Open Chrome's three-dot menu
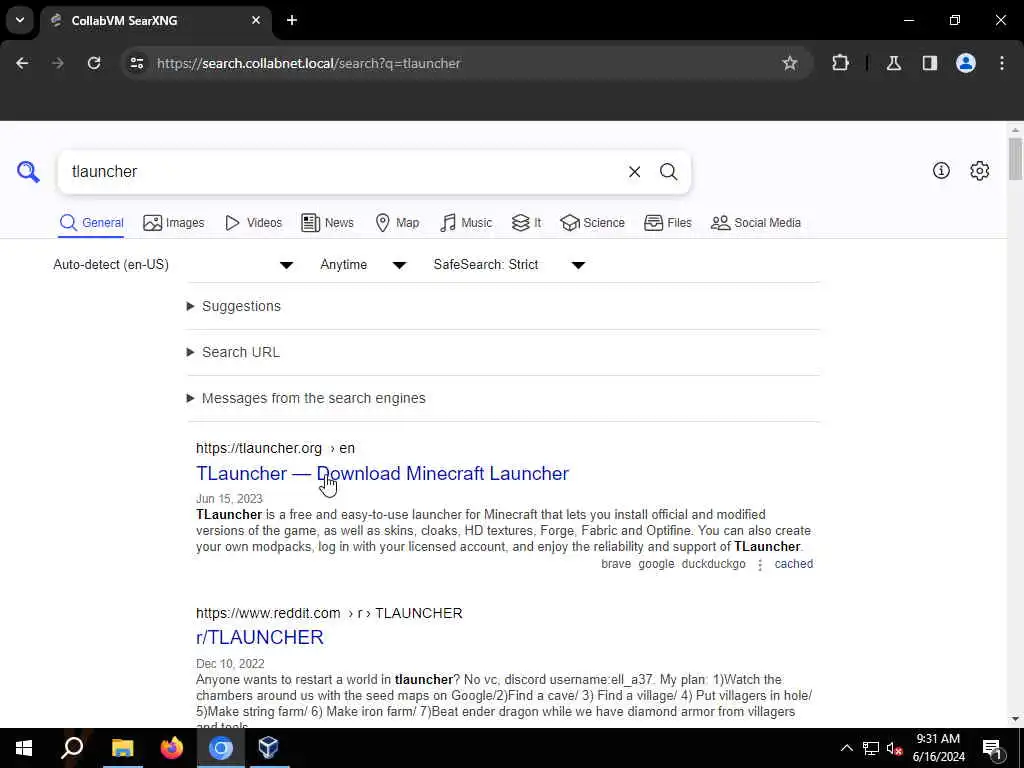 click(x=1002, y=63)
